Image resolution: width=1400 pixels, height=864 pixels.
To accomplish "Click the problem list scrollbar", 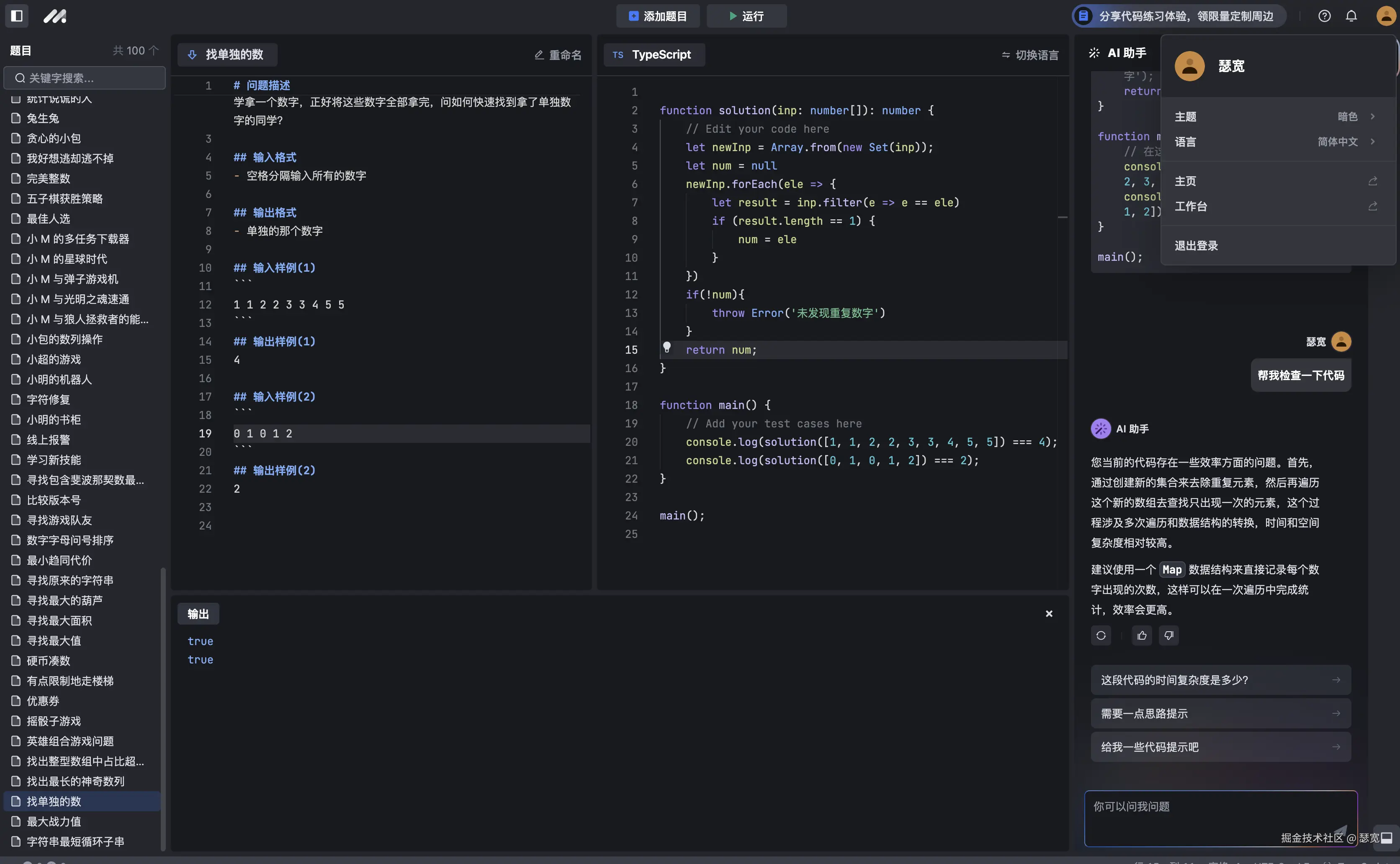I will pos(163,709).
